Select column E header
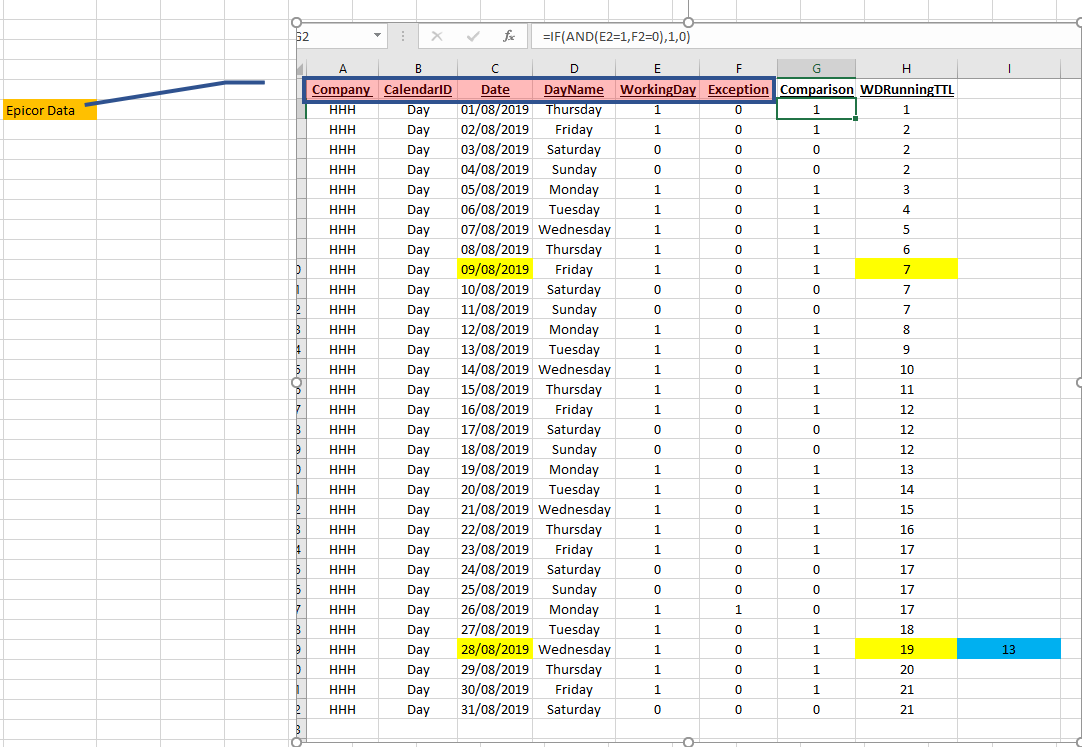 [657, 68]
